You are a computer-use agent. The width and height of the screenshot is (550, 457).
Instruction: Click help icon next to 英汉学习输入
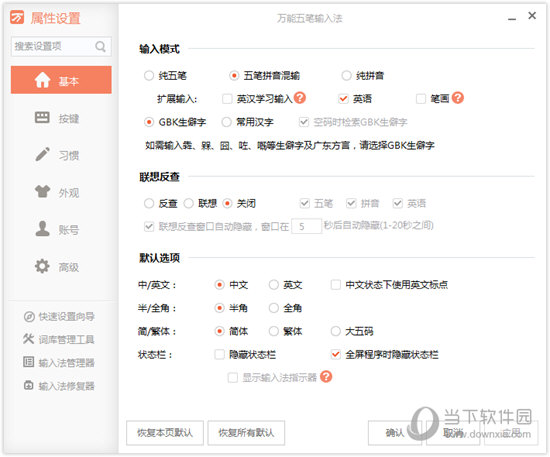[x=300, y=98]
